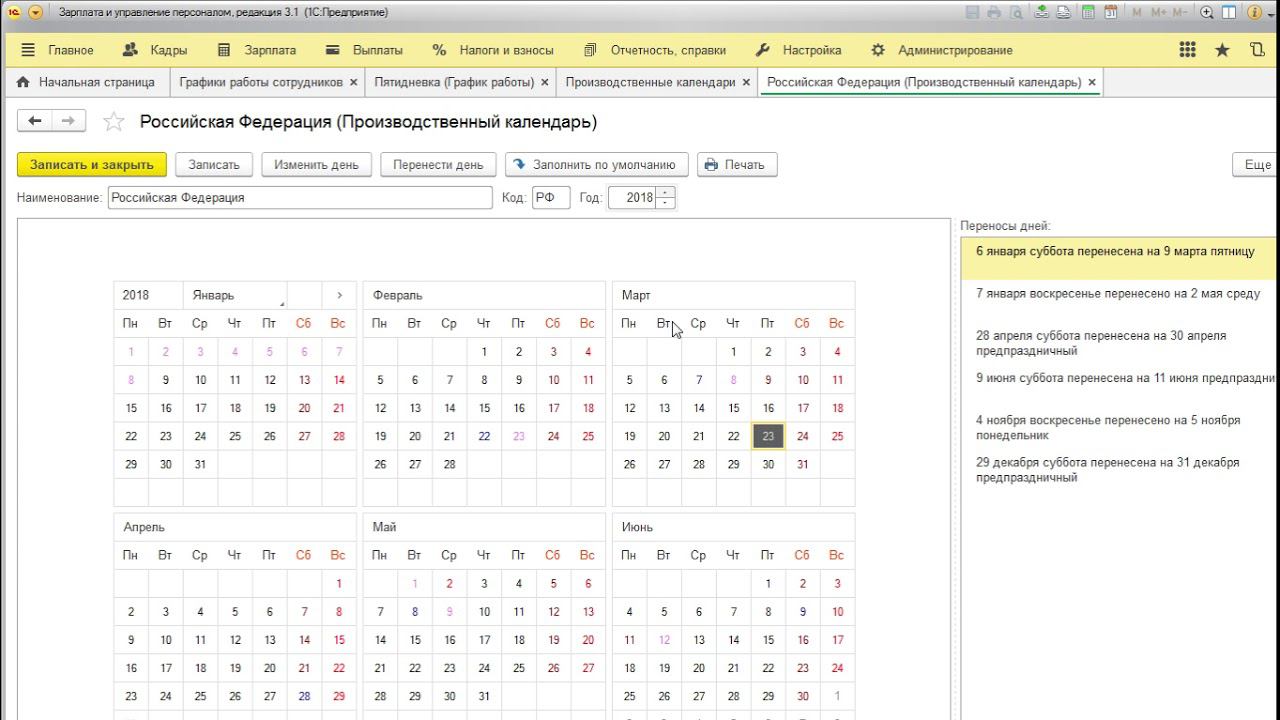Toggle the window panels layout icon
The width and height of the screenshot is (1280, 720).
click(x=1230, y=12)
